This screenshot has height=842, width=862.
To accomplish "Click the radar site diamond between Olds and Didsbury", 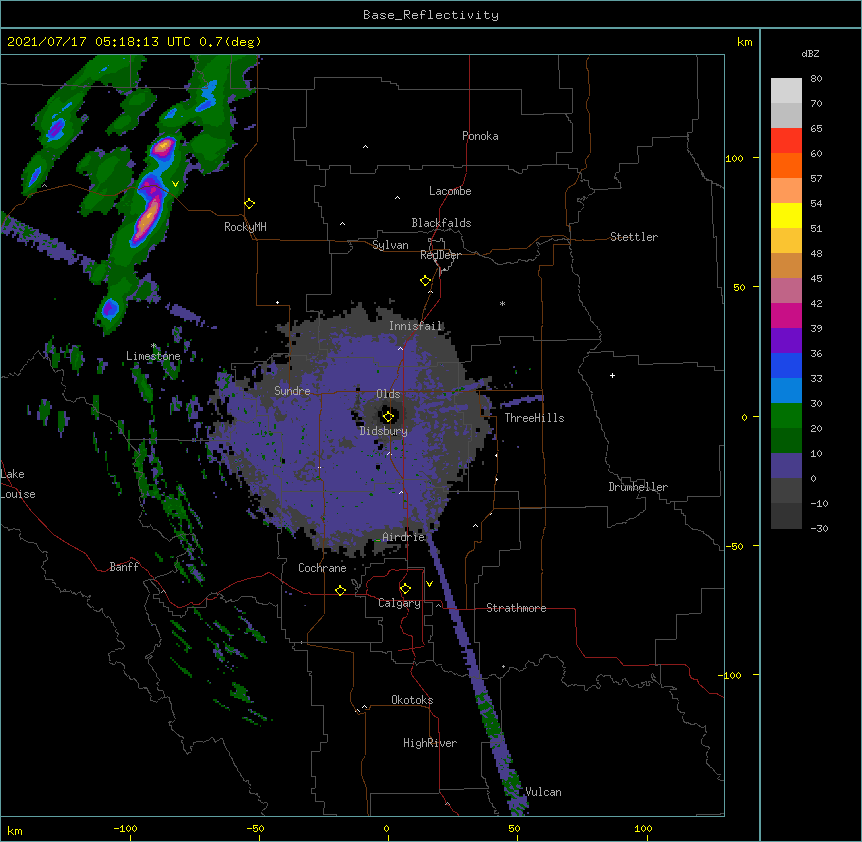I will tap(388, 416).
